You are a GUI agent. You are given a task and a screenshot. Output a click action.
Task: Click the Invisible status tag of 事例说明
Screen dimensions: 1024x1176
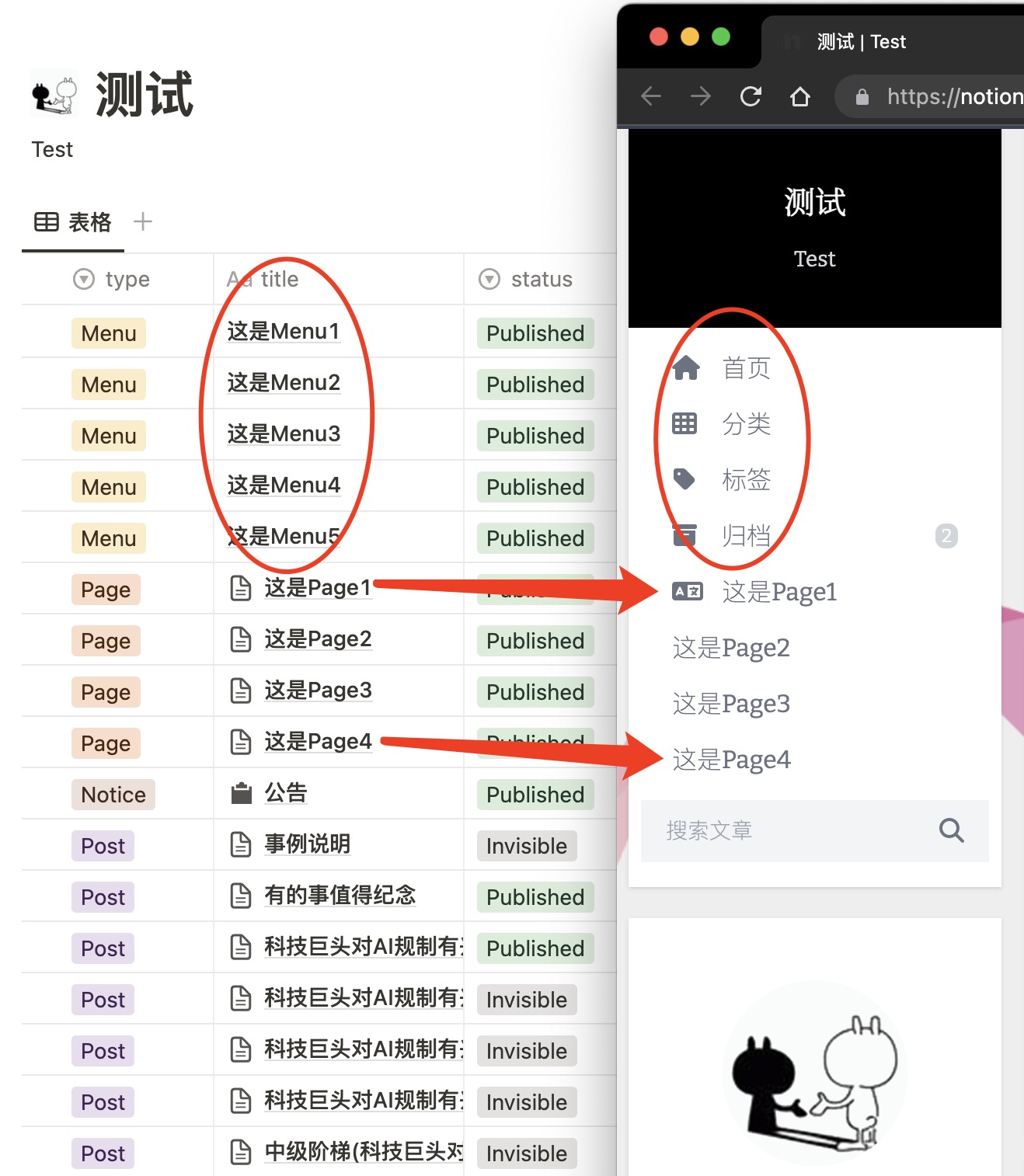(x=526, y=845)
